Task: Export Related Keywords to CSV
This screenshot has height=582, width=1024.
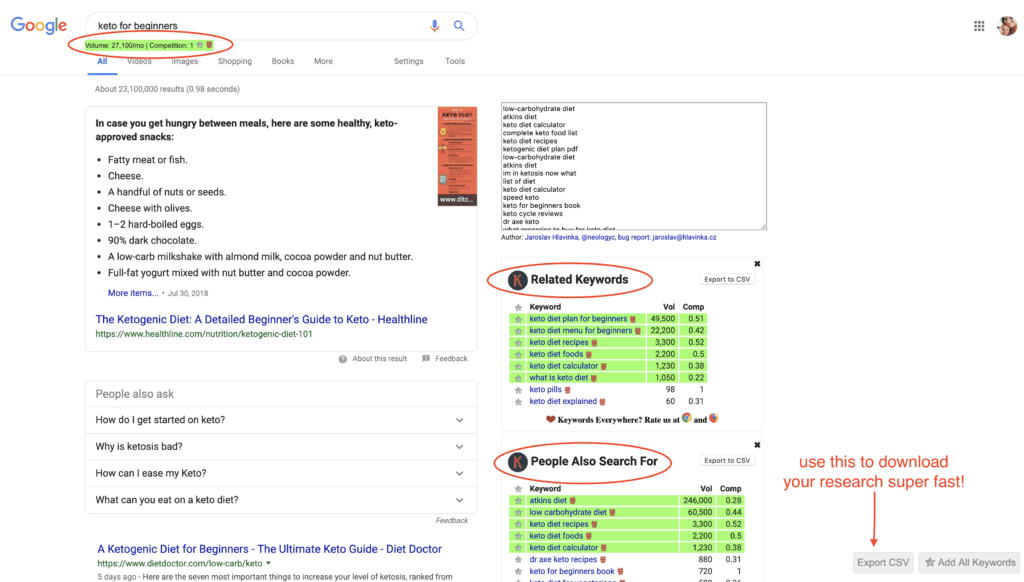Action: pos(727,279)
